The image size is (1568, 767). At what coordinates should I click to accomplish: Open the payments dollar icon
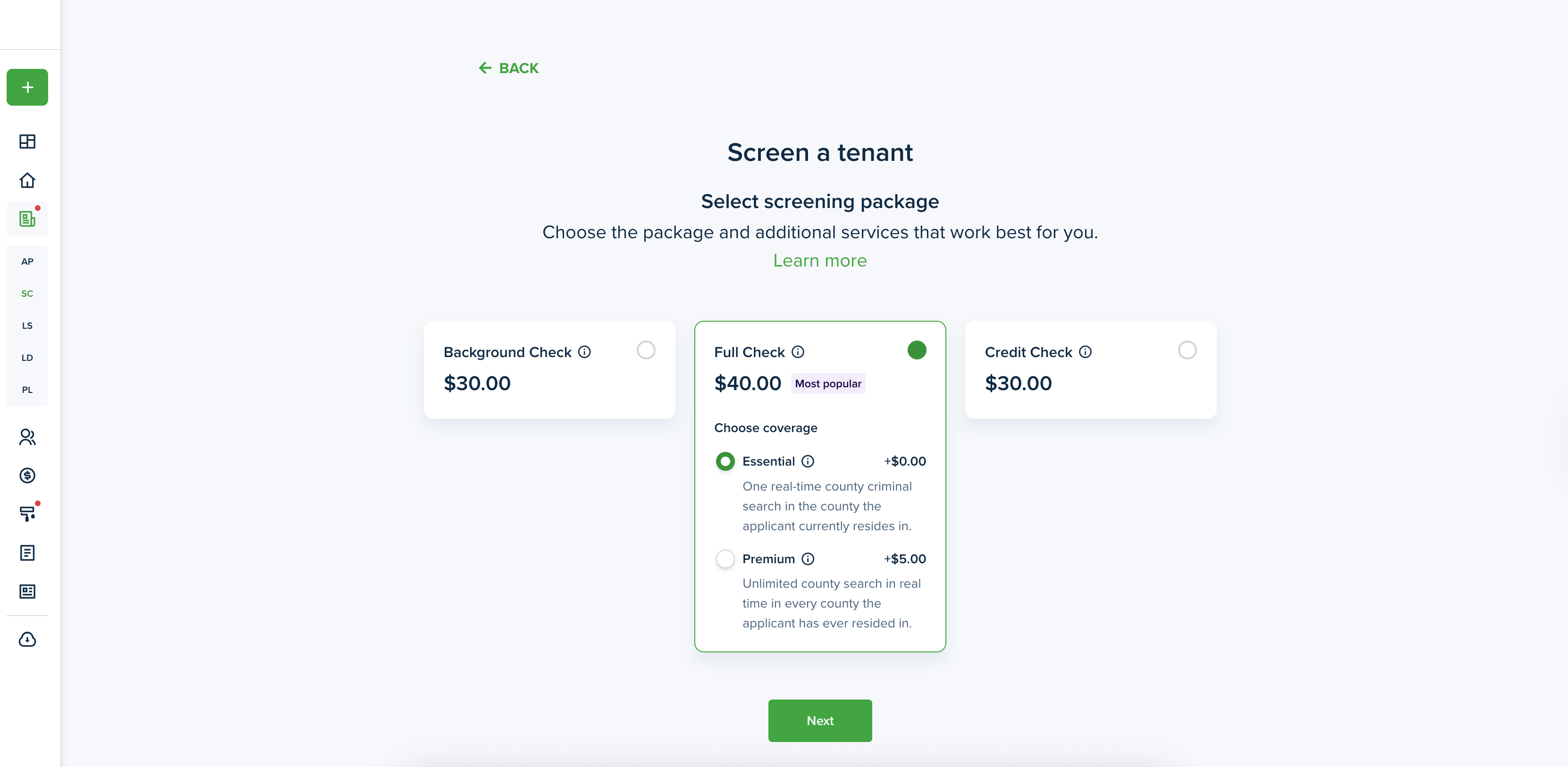tap(27, 475)
